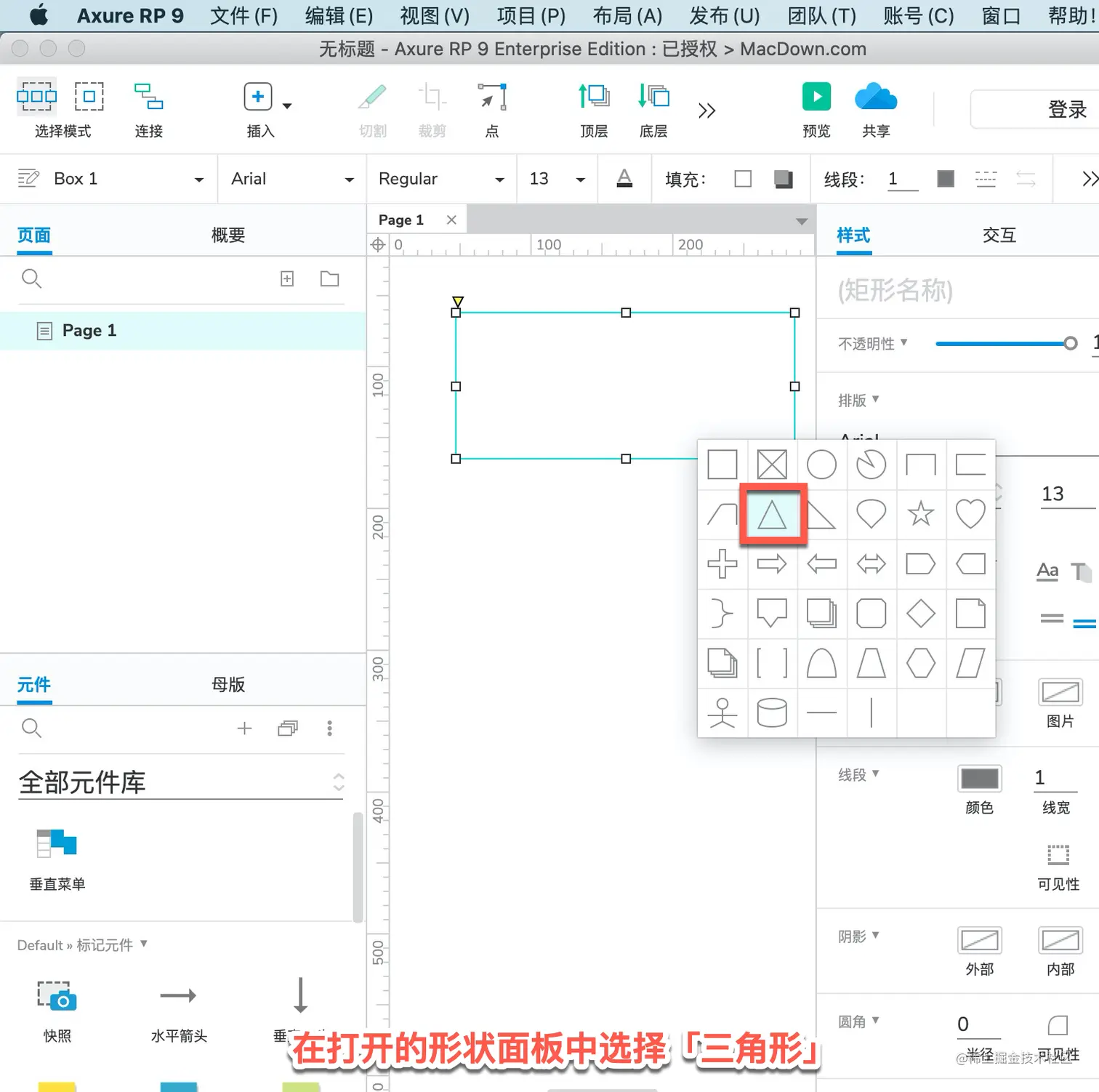Click the 外部 outer shadow button
Image resolution: width=1099 pixels, height=1092 pixels.
980,940
